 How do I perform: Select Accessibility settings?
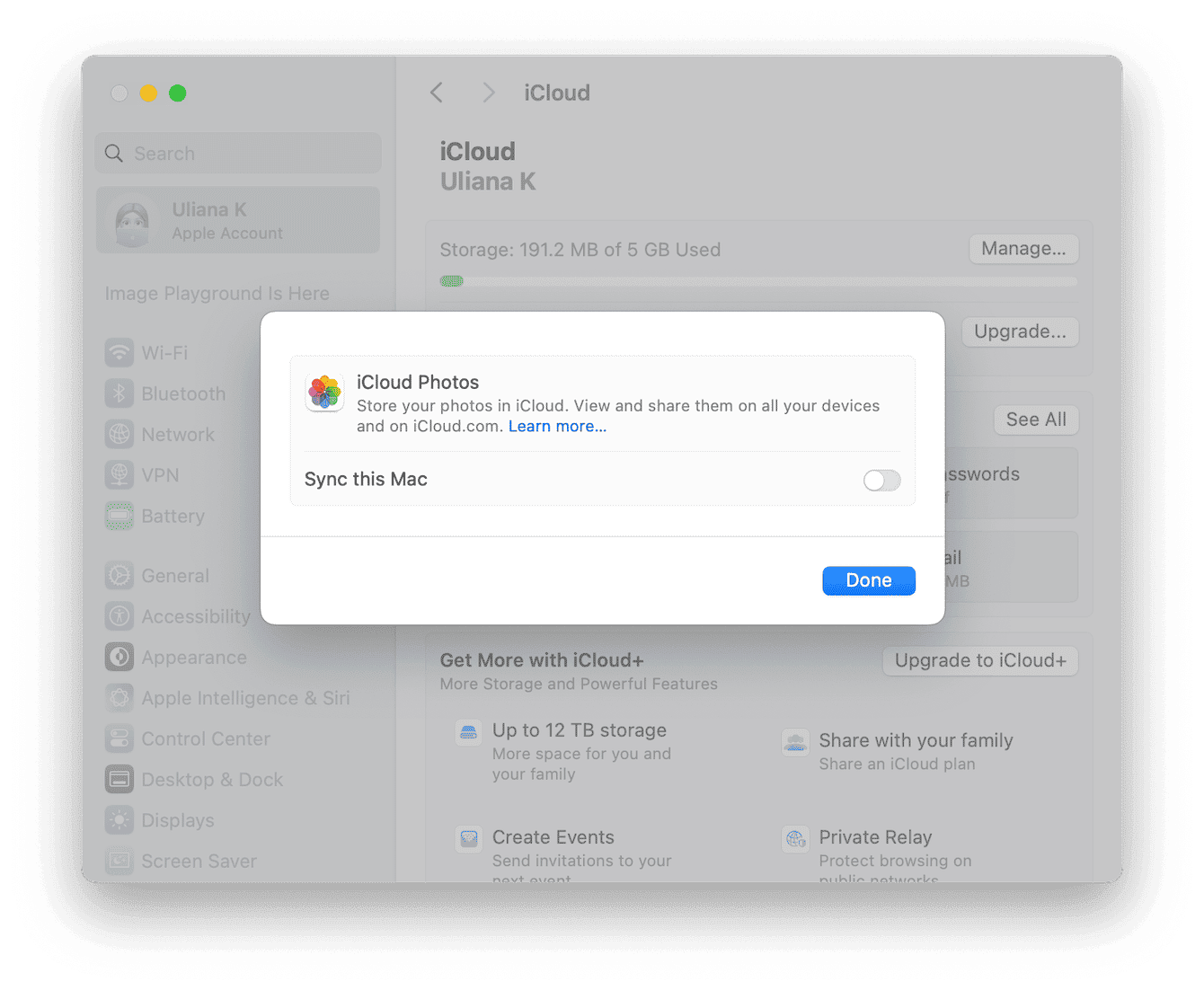[195, 616]
